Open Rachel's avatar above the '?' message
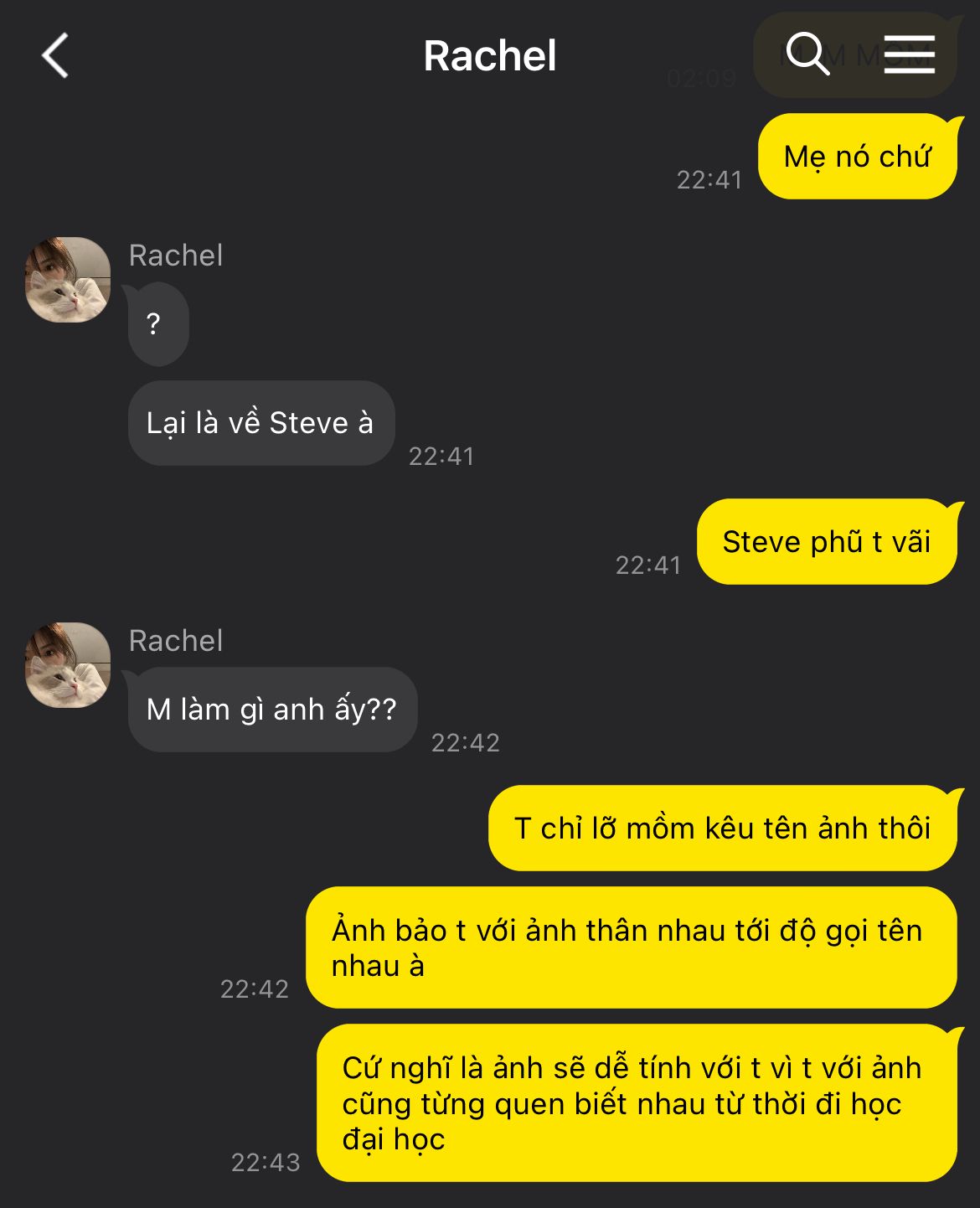The width and height of the screenshot is (980, 1208). click(x=68, y=280)
